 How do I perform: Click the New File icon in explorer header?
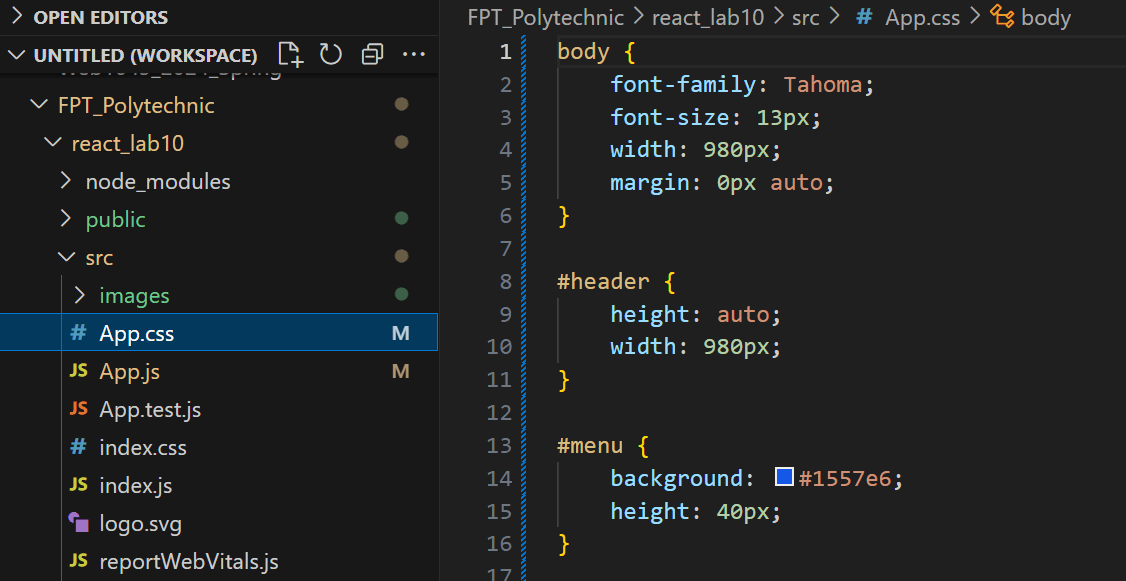[x=290, y=55]
